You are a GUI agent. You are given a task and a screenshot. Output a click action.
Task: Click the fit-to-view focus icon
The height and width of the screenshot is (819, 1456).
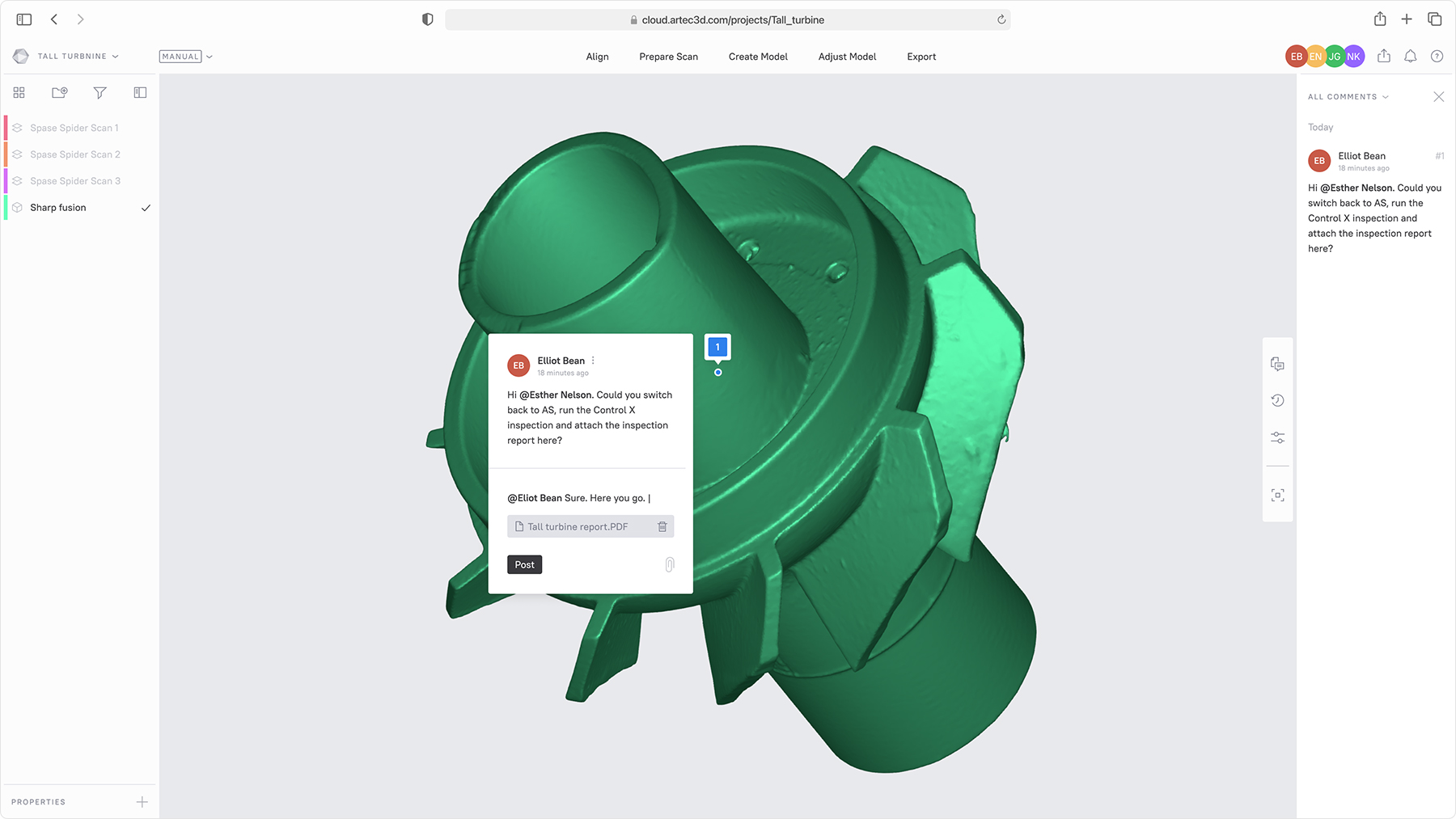(1277, 495)
